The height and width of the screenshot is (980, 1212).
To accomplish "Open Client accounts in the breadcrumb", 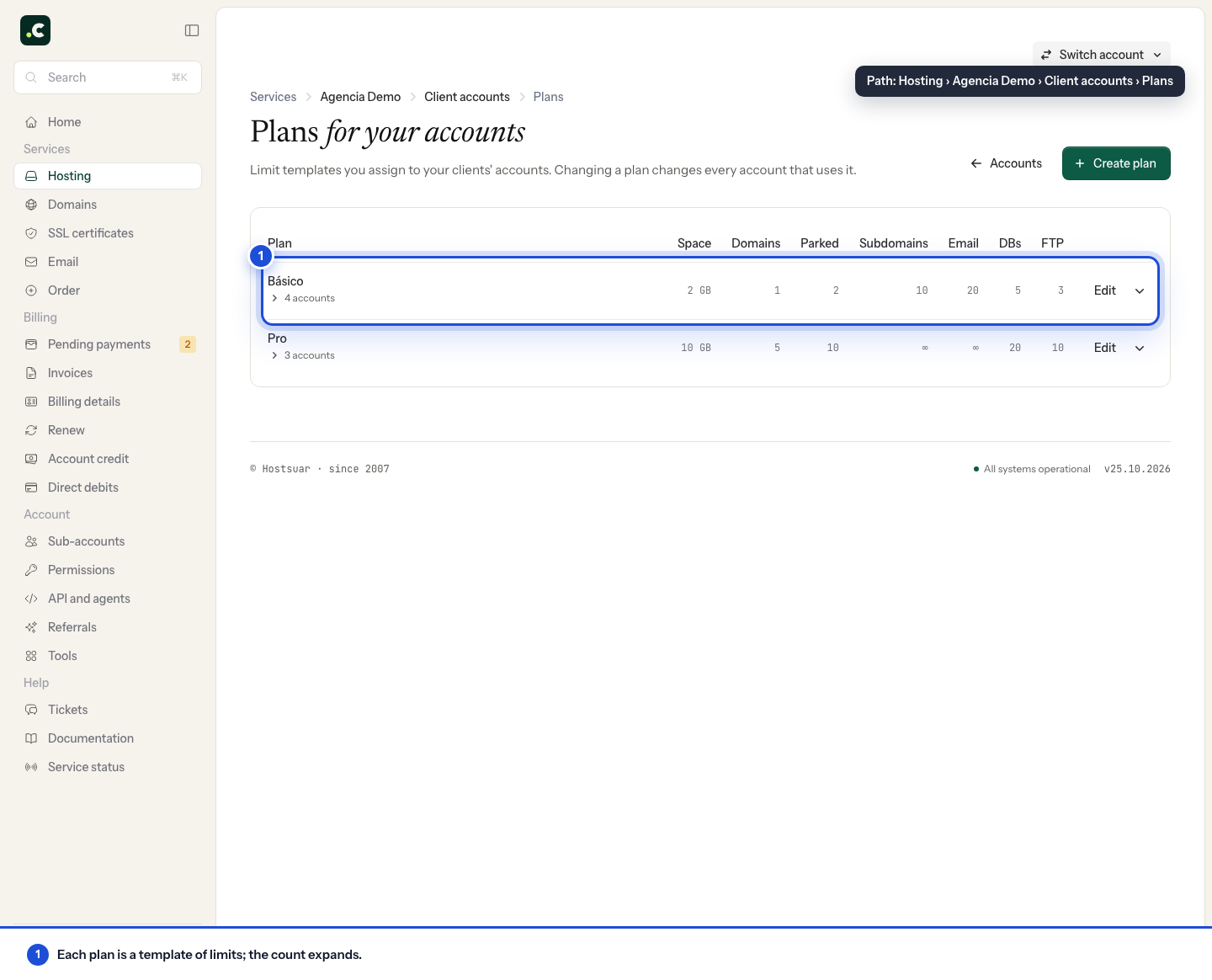I will [x=467, y=97].
